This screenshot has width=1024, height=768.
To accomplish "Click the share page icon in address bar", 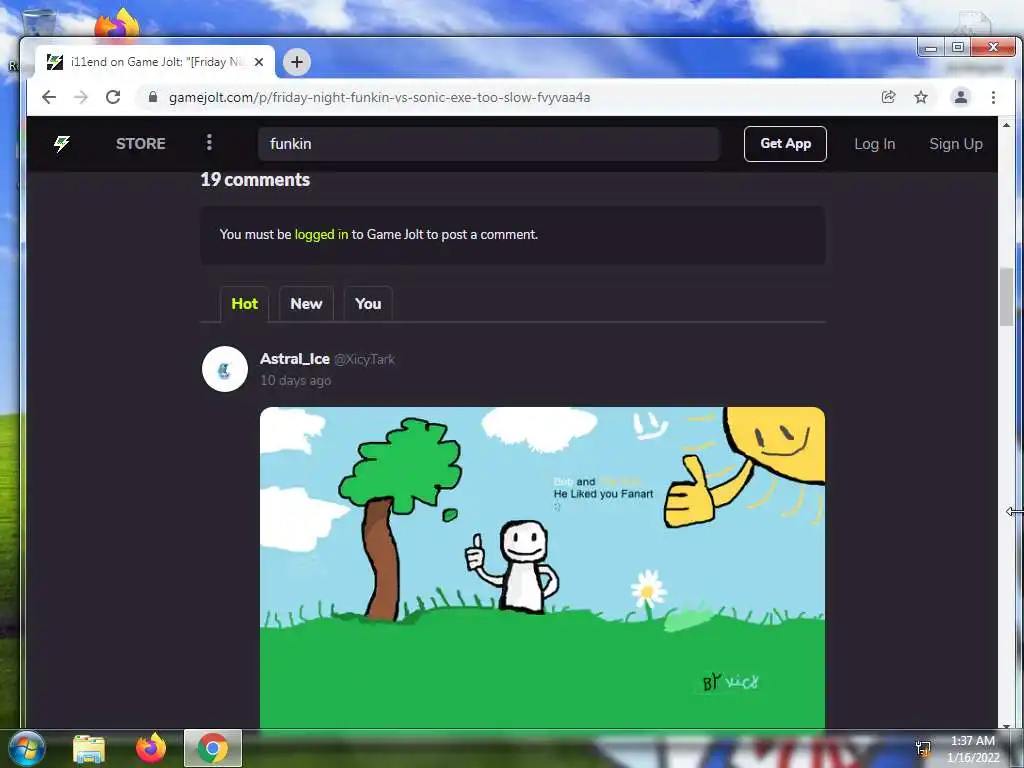I will (888, 97).
